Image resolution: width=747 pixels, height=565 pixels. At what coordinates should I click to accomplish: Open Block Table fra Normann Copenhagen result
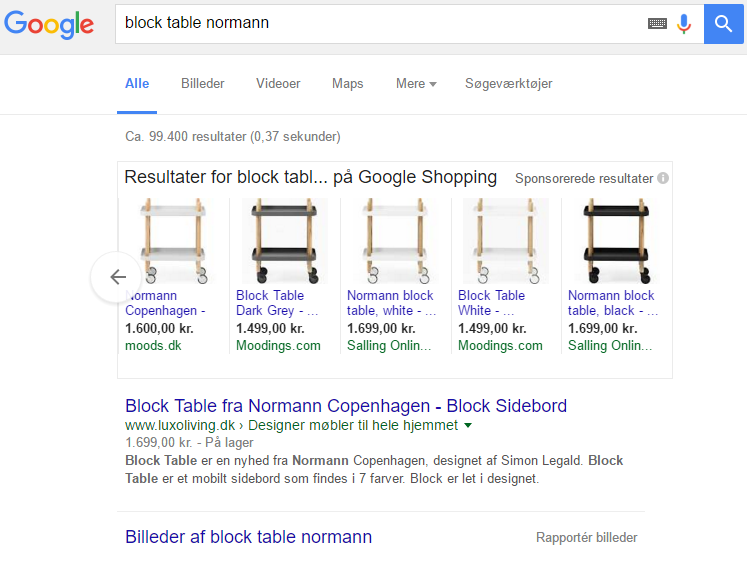click(346, 406)
